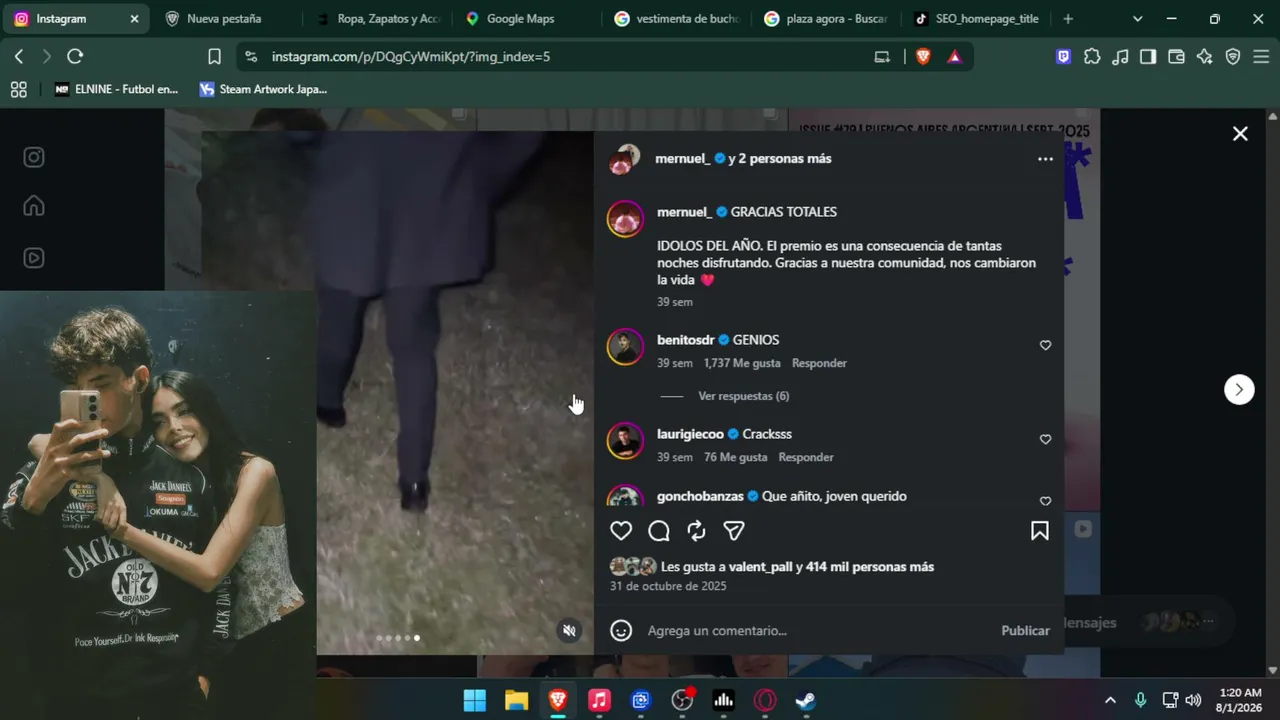1280x720 pixels.
Task: Open the emoji picker for the comment
Action: click(x=621, y=631)
